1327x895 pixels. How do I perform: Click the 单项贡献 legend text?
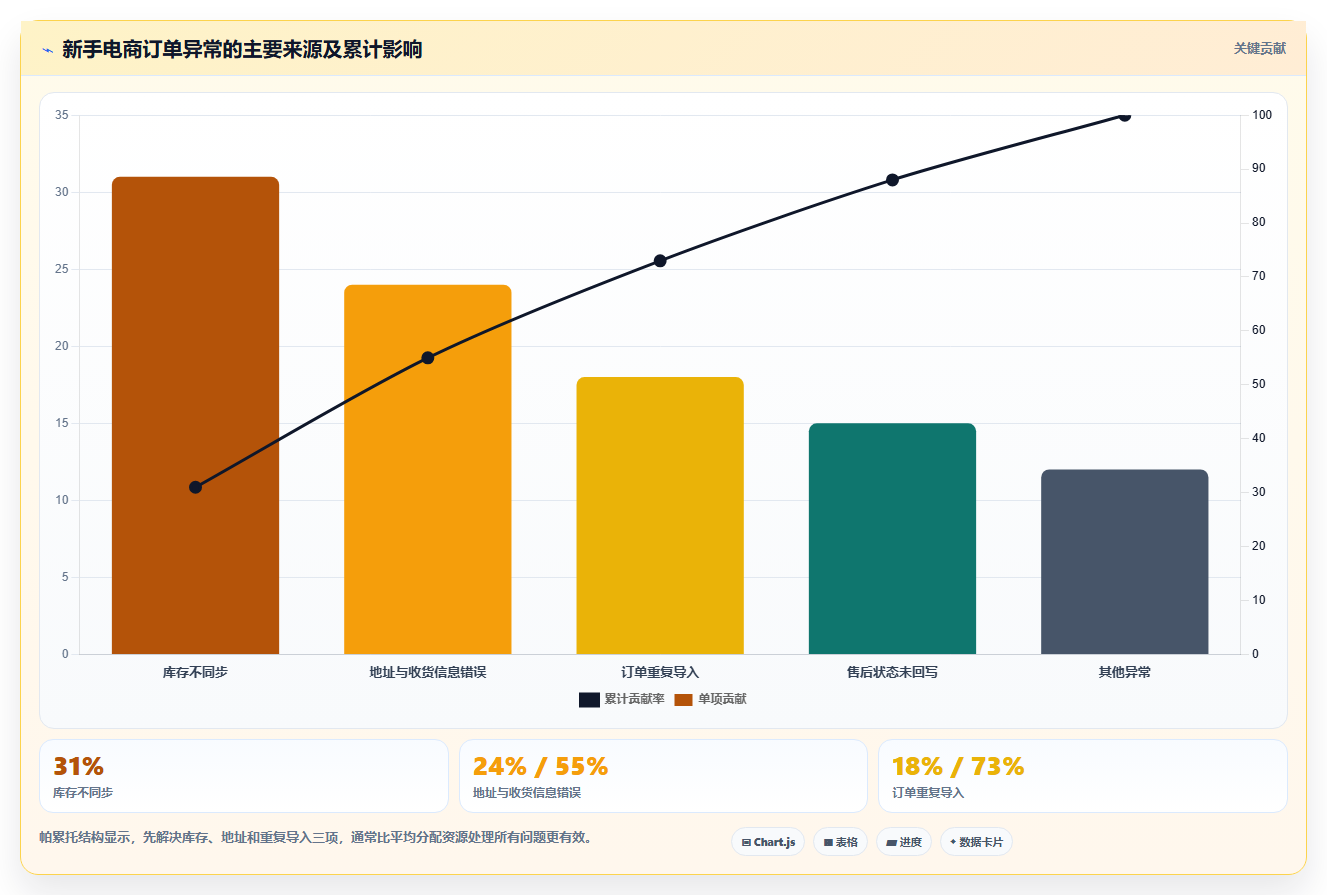coord(722,699)
